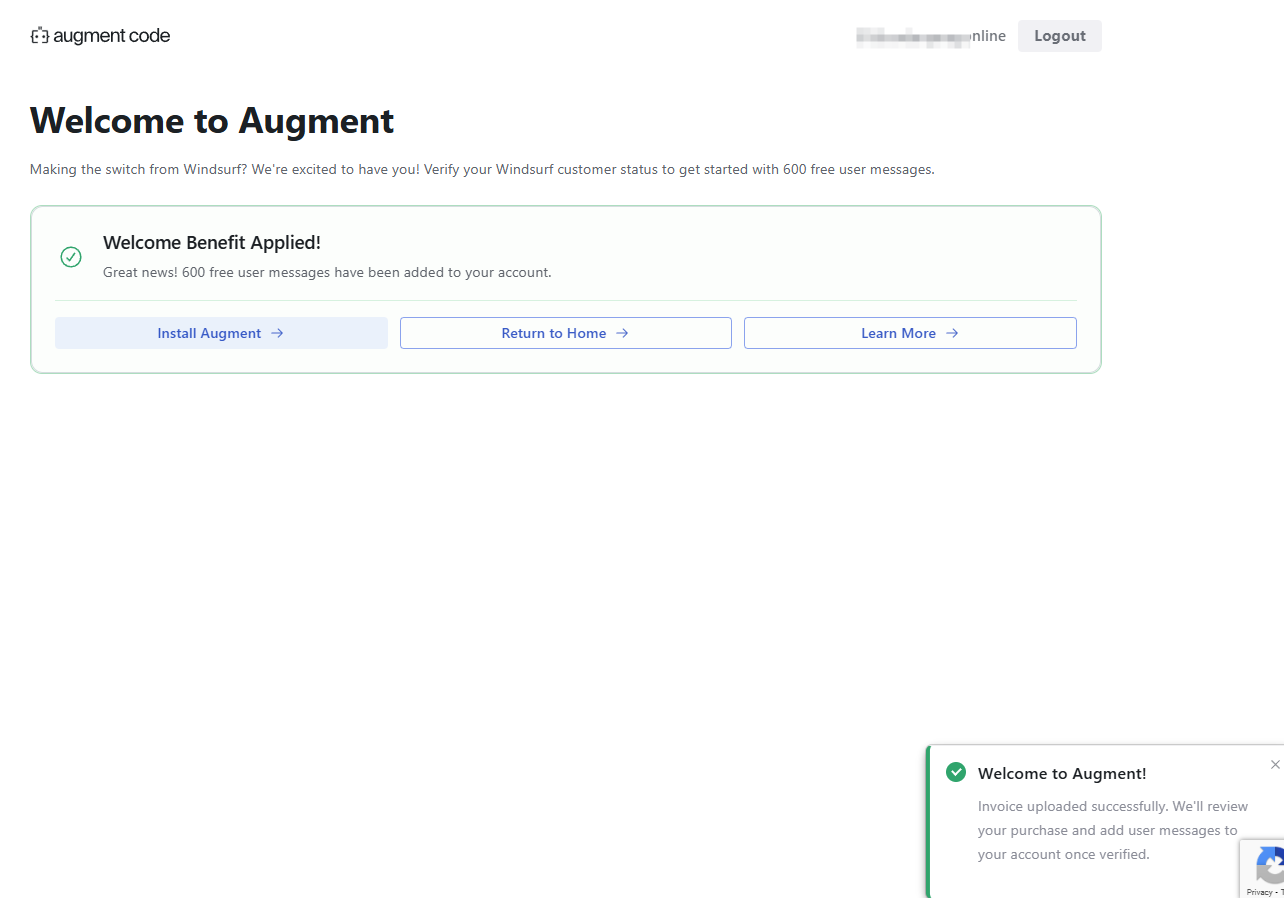Click the Install Augment button
Screen dimensions: 1284x898
[221, 333]
